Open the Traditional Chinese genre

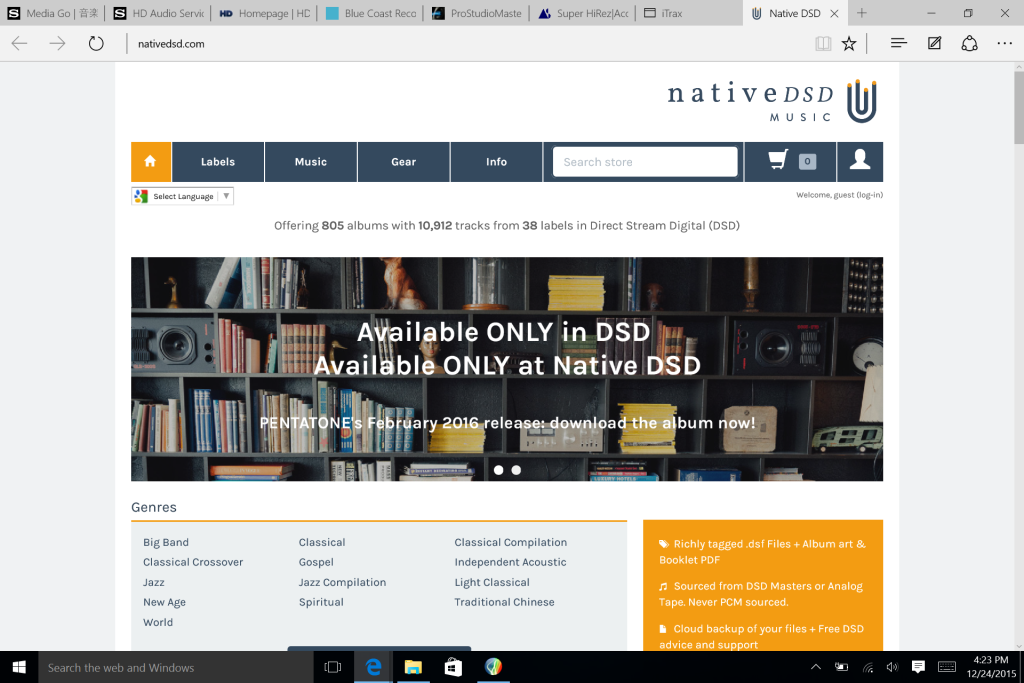tap(504, 602)
